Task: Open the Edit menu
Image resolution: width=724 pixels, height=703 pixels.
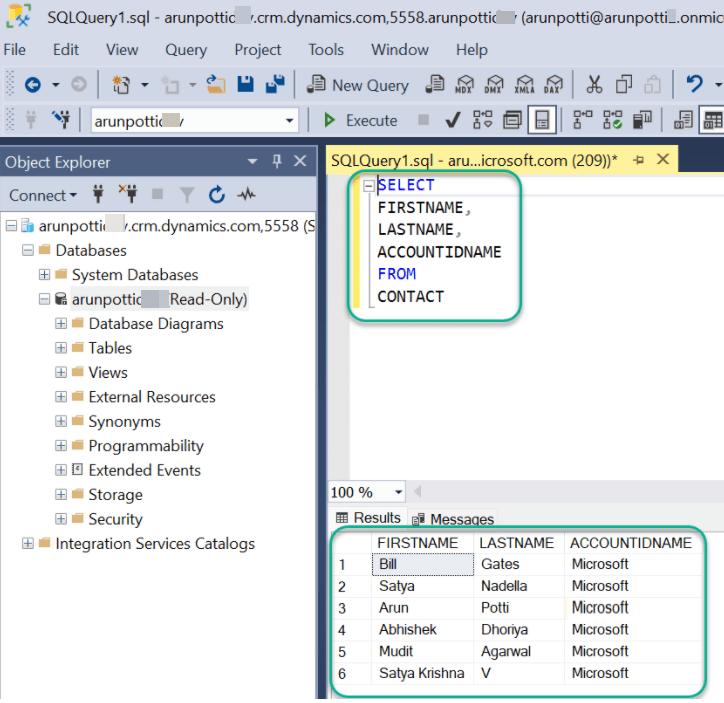Action: pos(66,50)
